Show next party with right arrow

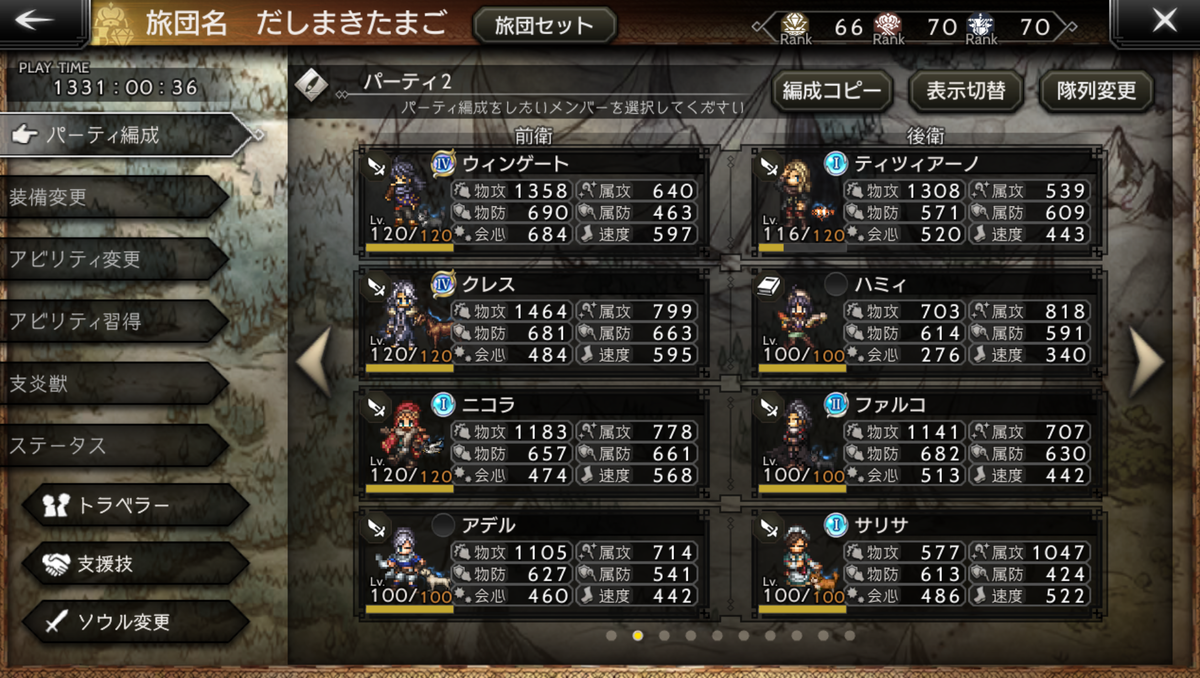click(1147, 361)
